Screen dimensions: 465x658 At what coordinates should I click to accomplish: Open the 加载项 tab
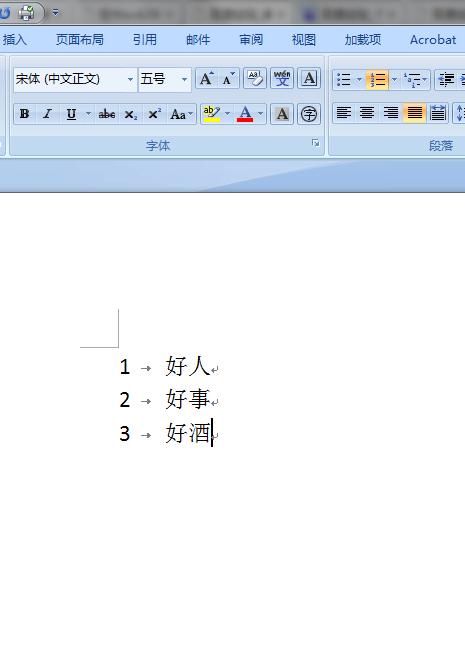(x=363, y=40)
